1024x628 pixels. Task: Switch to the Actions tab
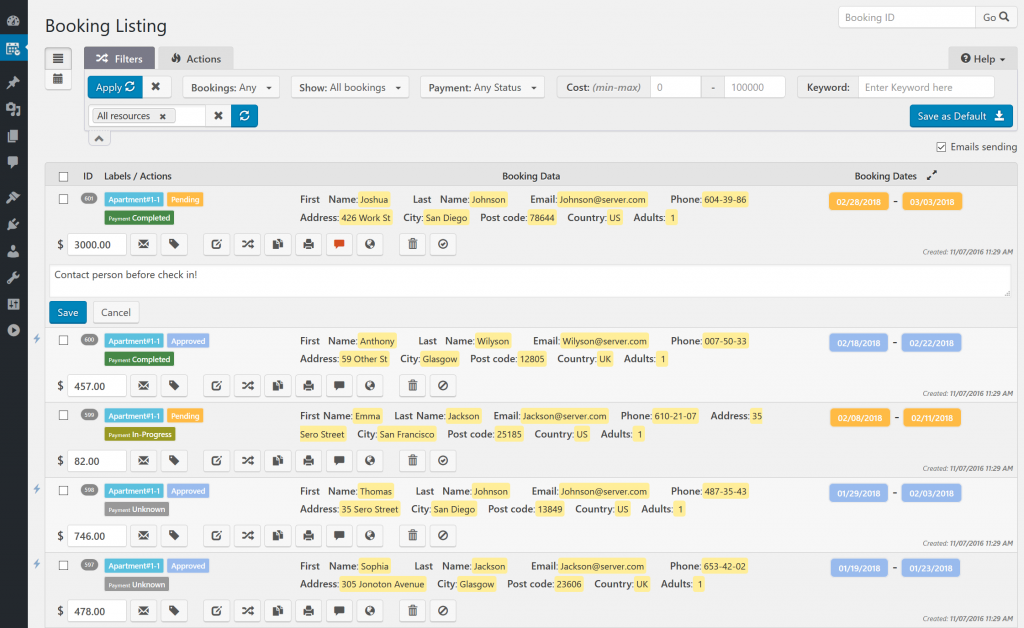coord(196,58)
